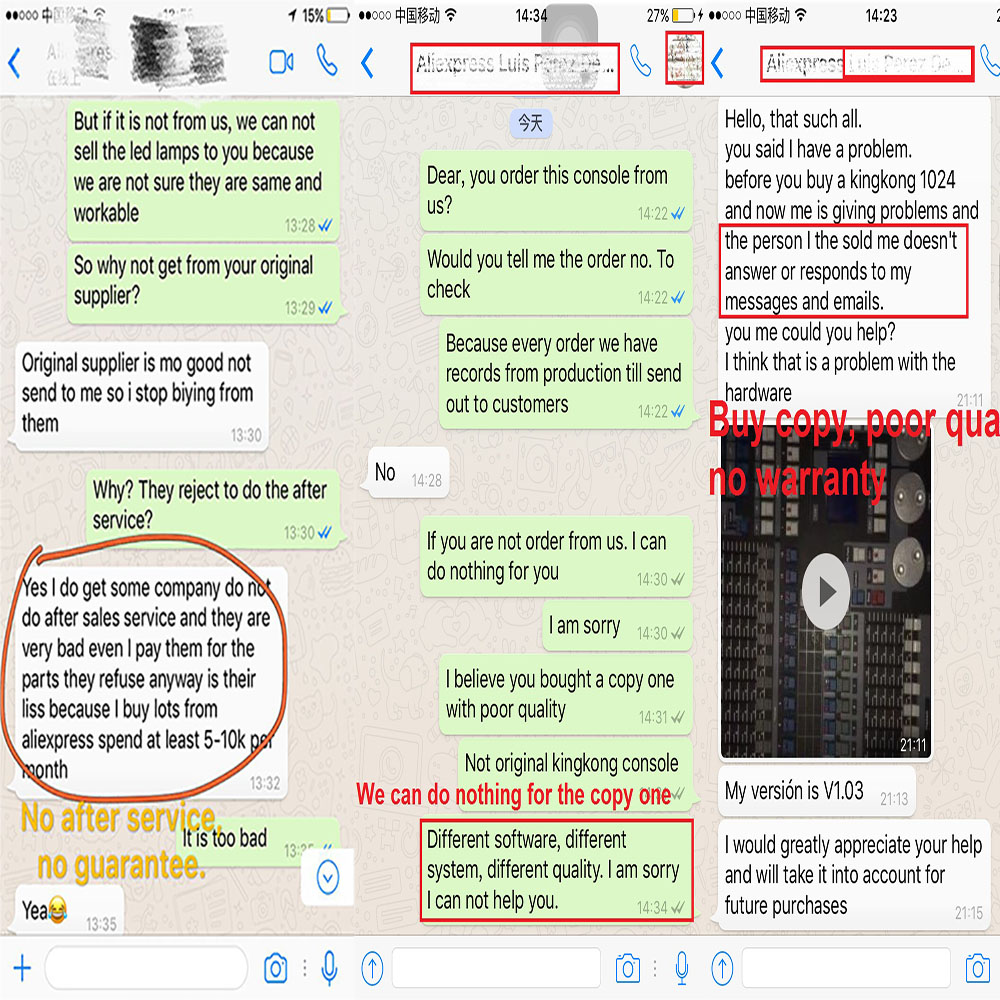Go back using right chat's back arrow
Image resolution: width=1000 pixels, height=1000 pixels.
point(717,63)
